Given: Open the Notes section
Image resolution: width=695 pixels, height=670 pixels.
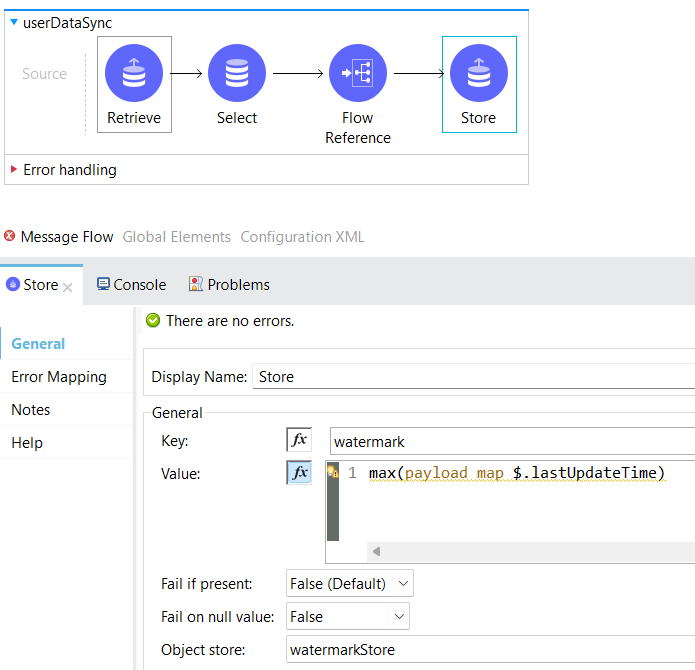Looking at the screenshot, I should coord(31,410).
